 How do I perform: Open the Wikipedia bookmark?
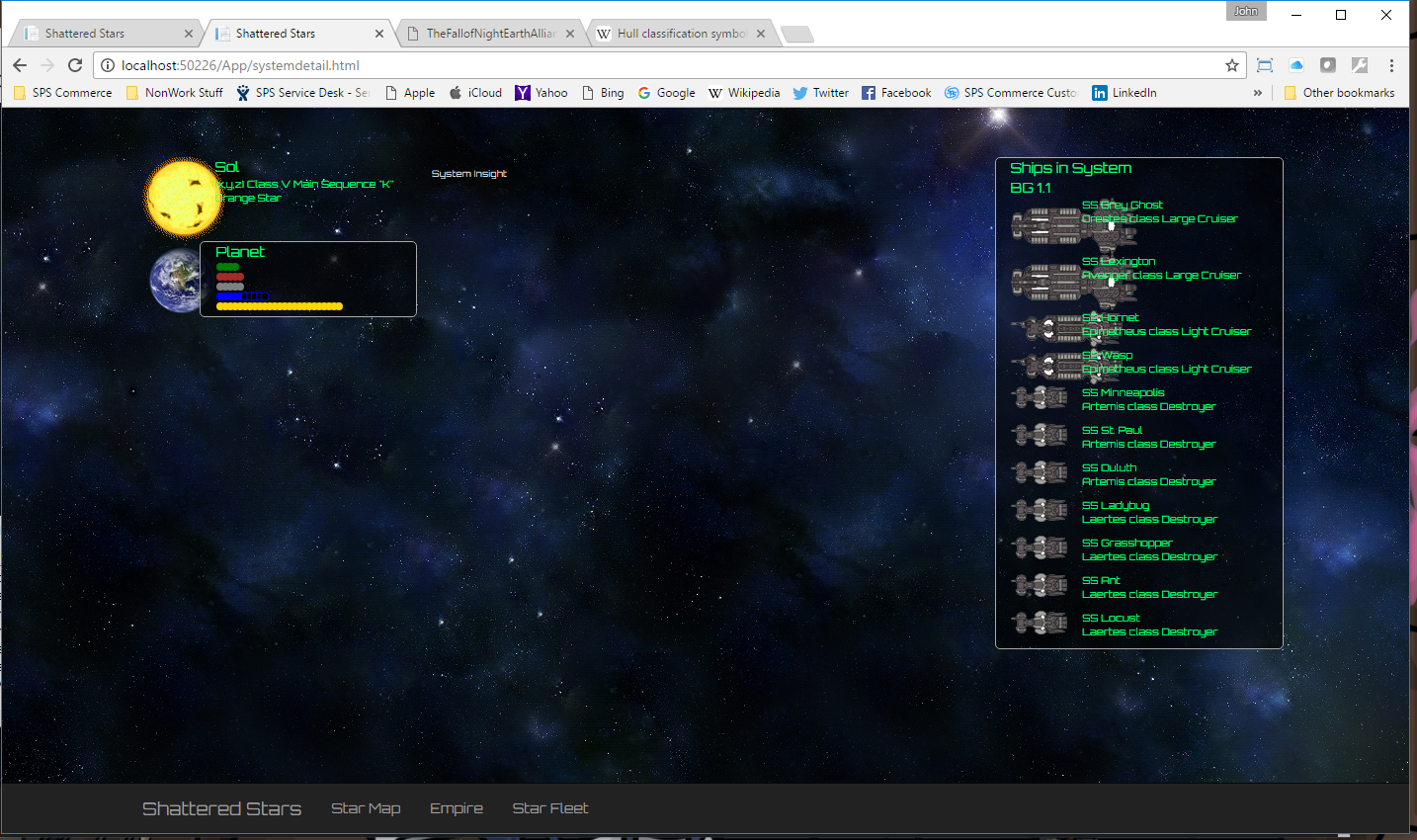[744, 93]
